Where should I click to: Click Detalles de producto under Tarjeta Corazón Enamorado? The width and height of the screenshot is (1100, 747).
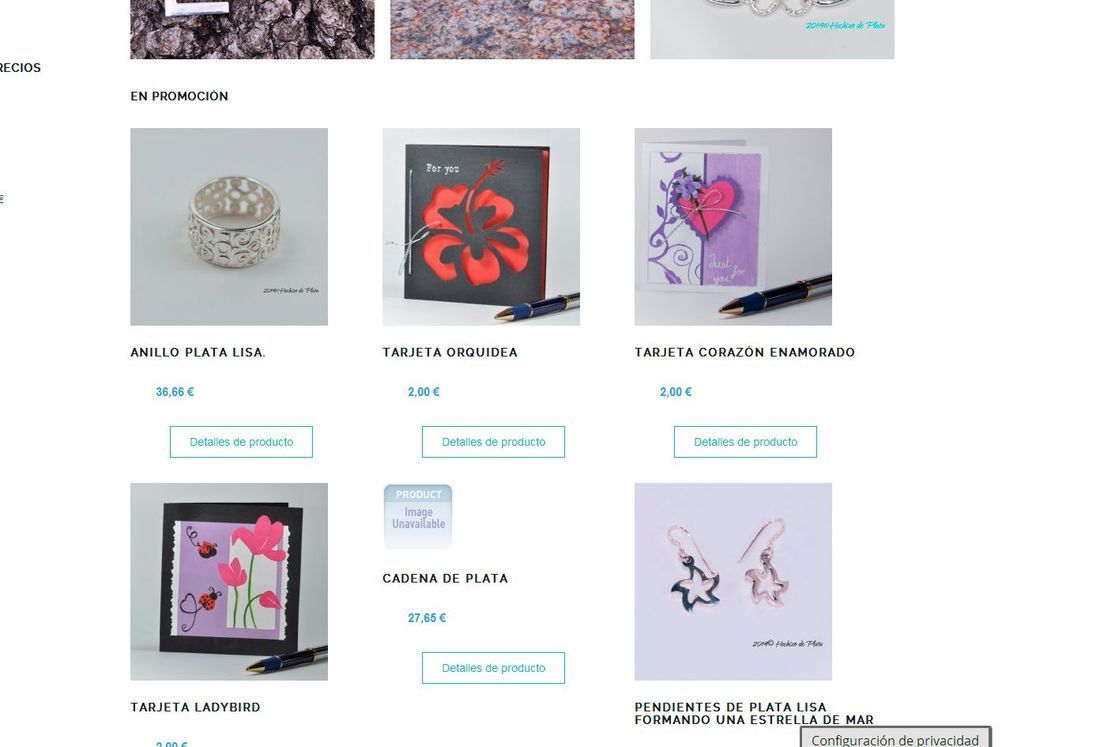click(x=745, y=442)
